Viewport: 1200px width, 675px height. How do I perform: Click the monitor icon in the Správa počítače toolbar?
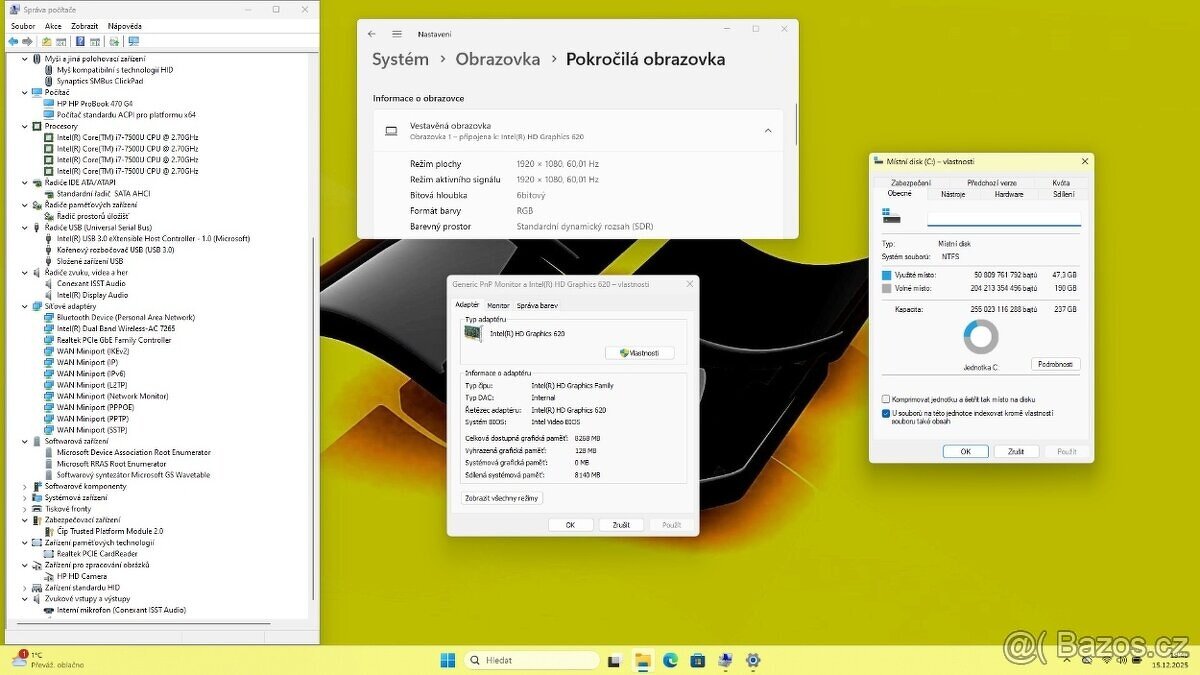point(133,42)
